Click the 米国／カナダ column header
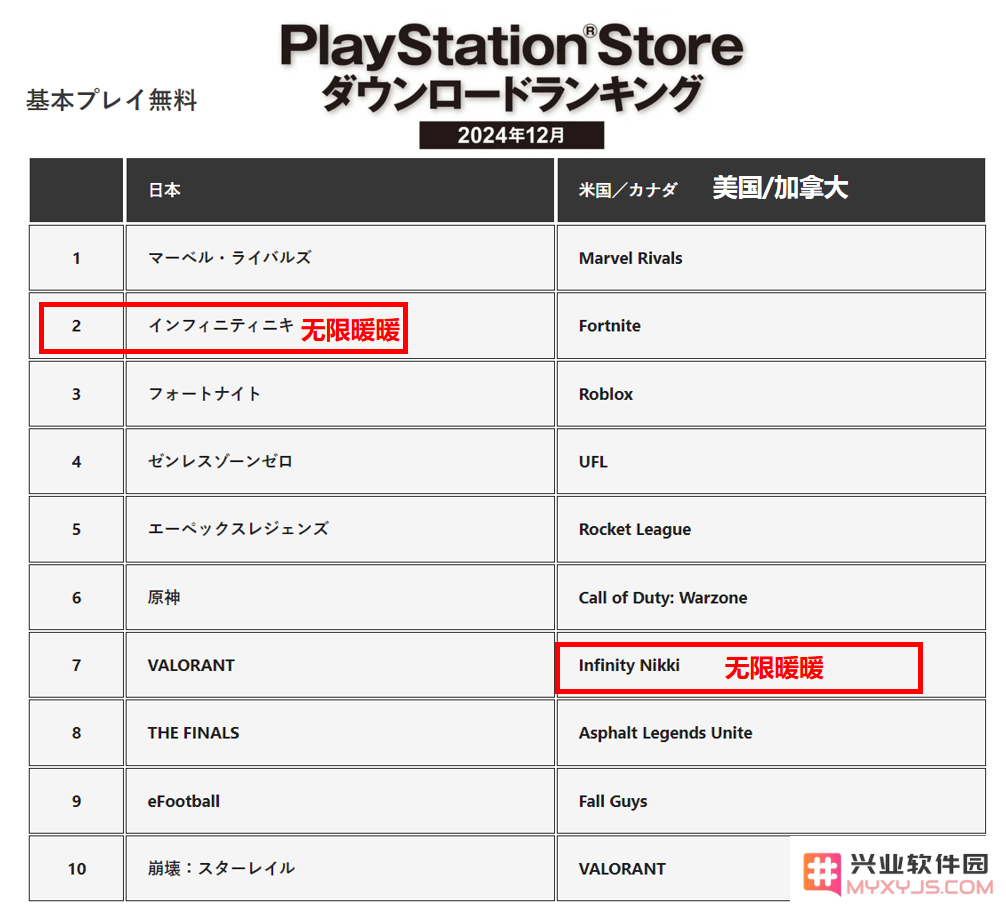This screenshot has width=1006, height=911. pyautogui.click(x=628, y=190)
